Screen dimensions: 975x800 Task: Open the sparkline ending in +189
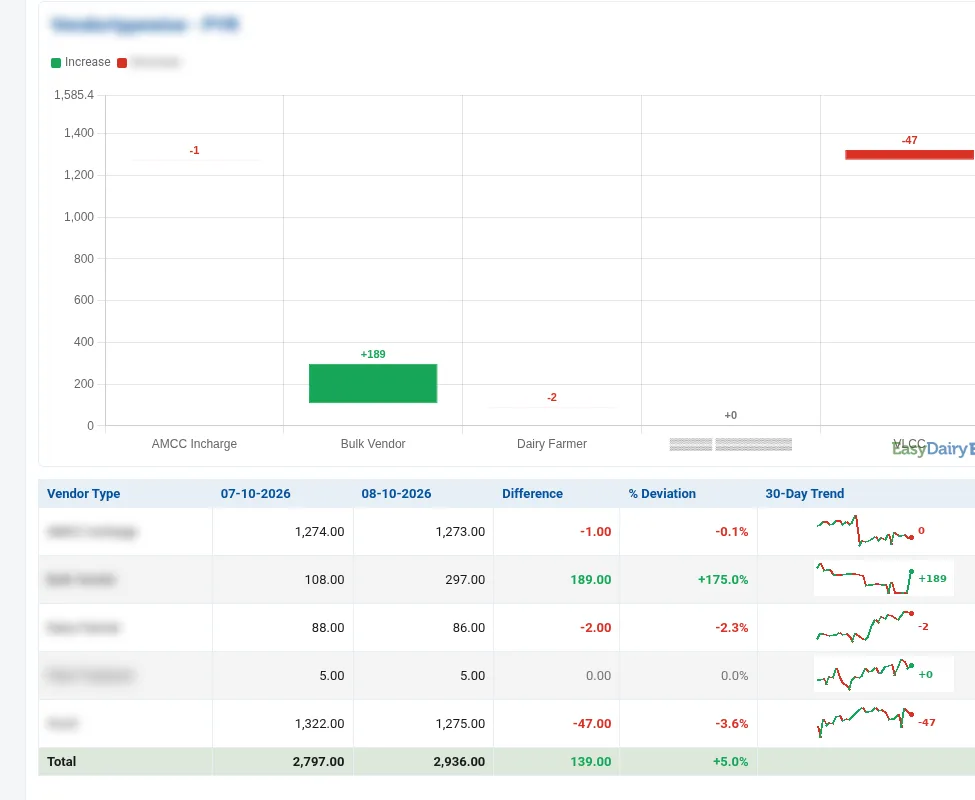884,579
